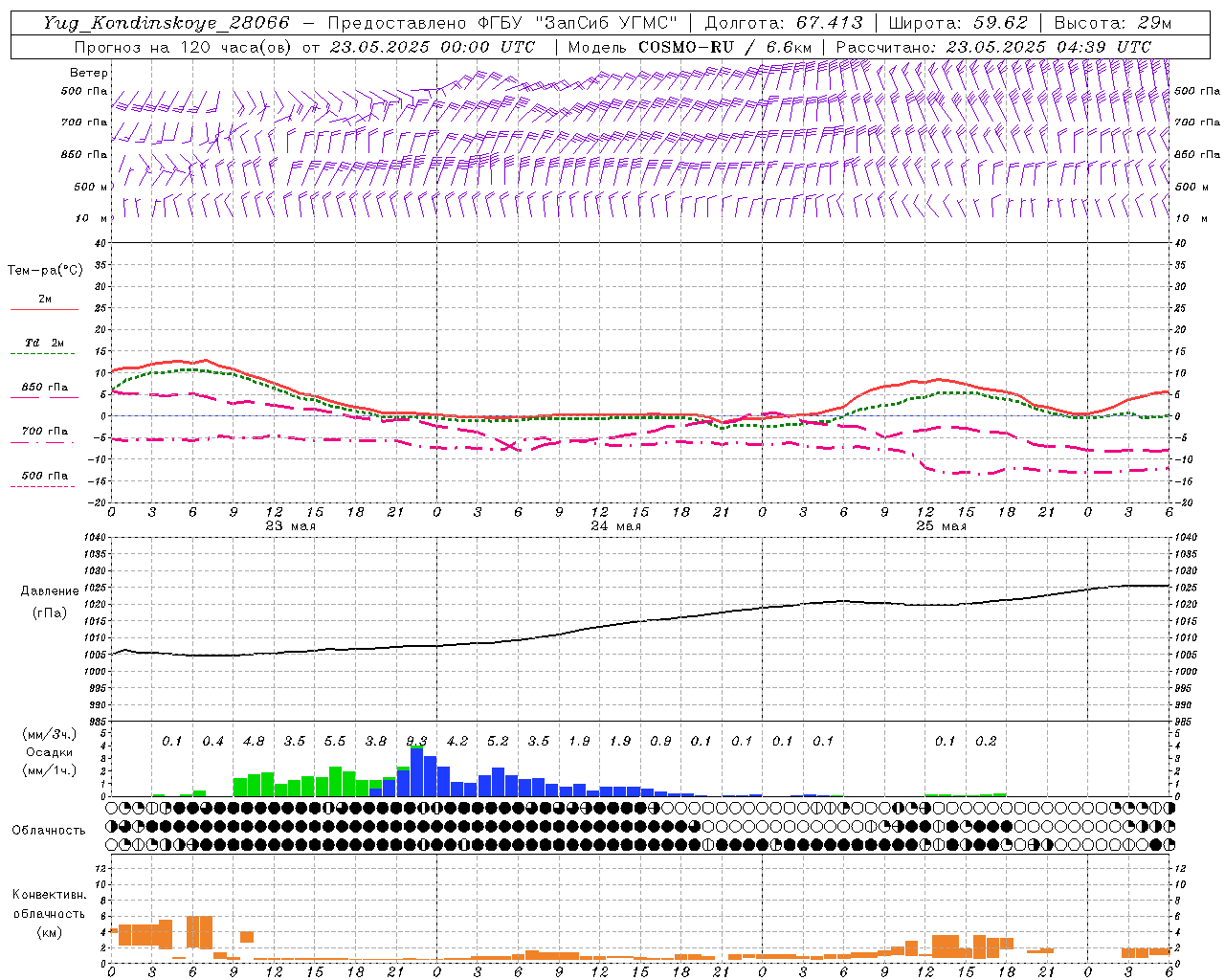
Task: Click the 0.2 precipitation total
Action: point(986,741)
